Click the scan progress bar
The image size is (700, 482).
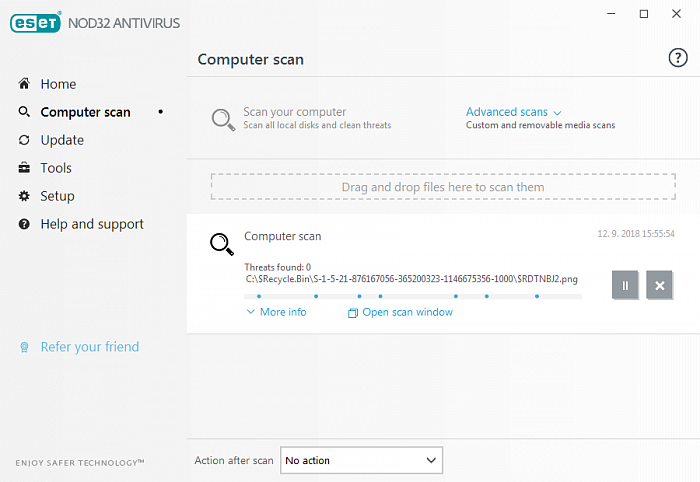(x=413, y=296)
